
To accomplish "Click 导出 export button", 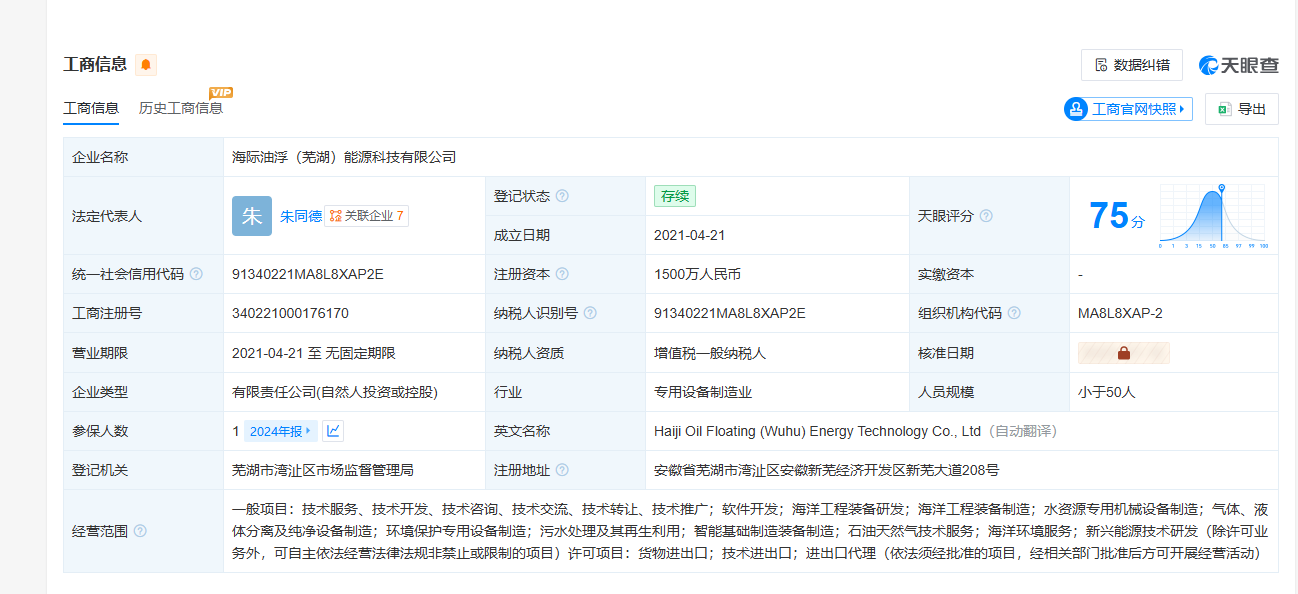I will pyautogui.click(x=1242, y=109).
